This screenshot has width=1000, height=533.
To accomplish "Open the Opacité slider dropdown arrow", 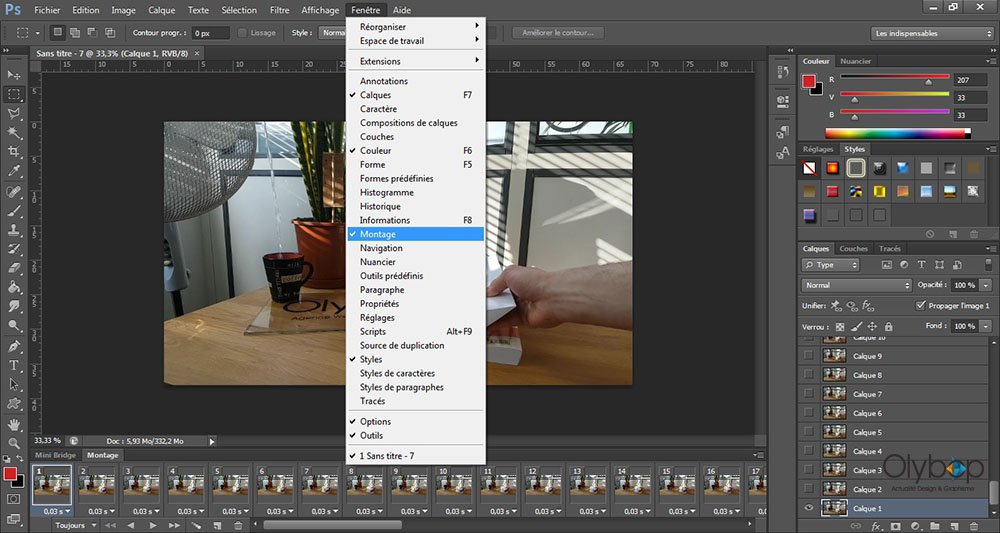I will [987, 285].
